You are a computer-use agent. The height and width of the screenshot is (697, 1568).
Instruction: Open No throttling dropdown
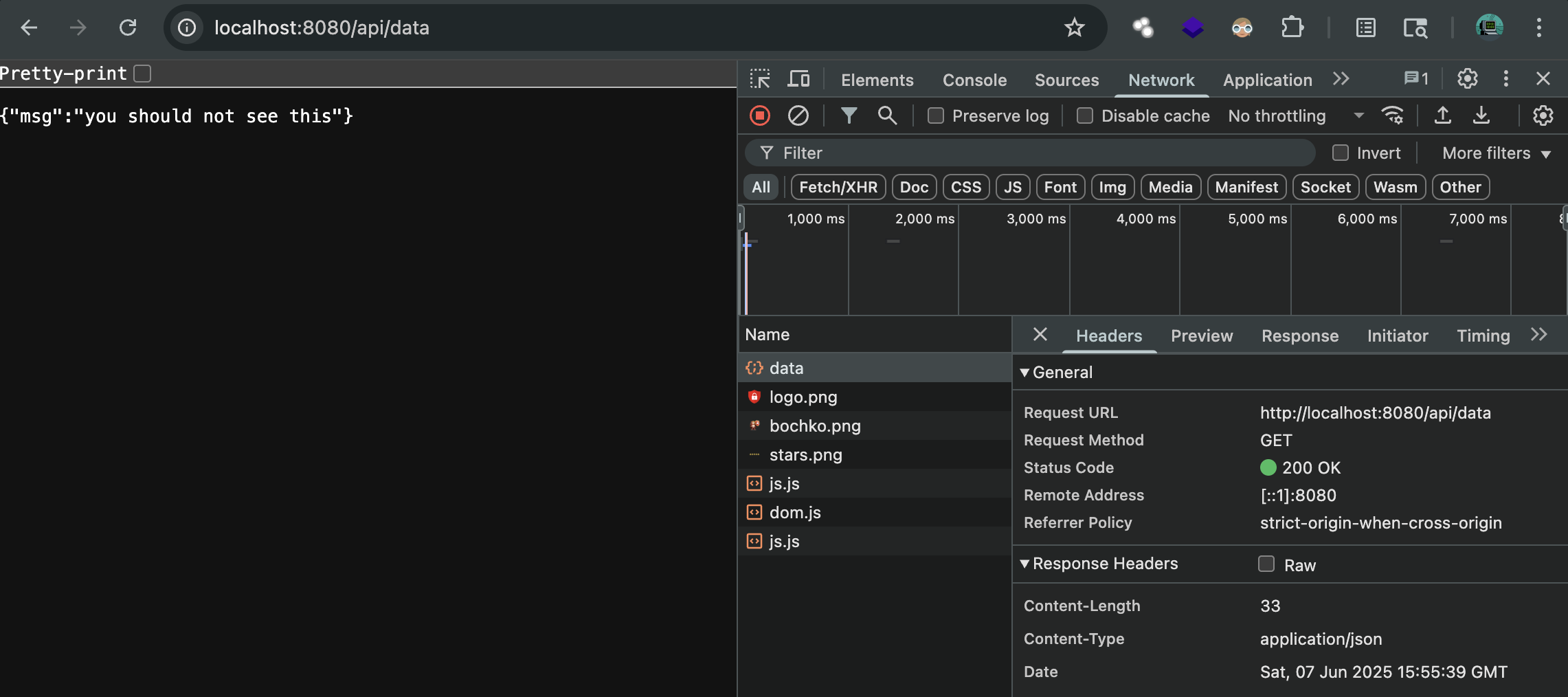[1296, 115]
